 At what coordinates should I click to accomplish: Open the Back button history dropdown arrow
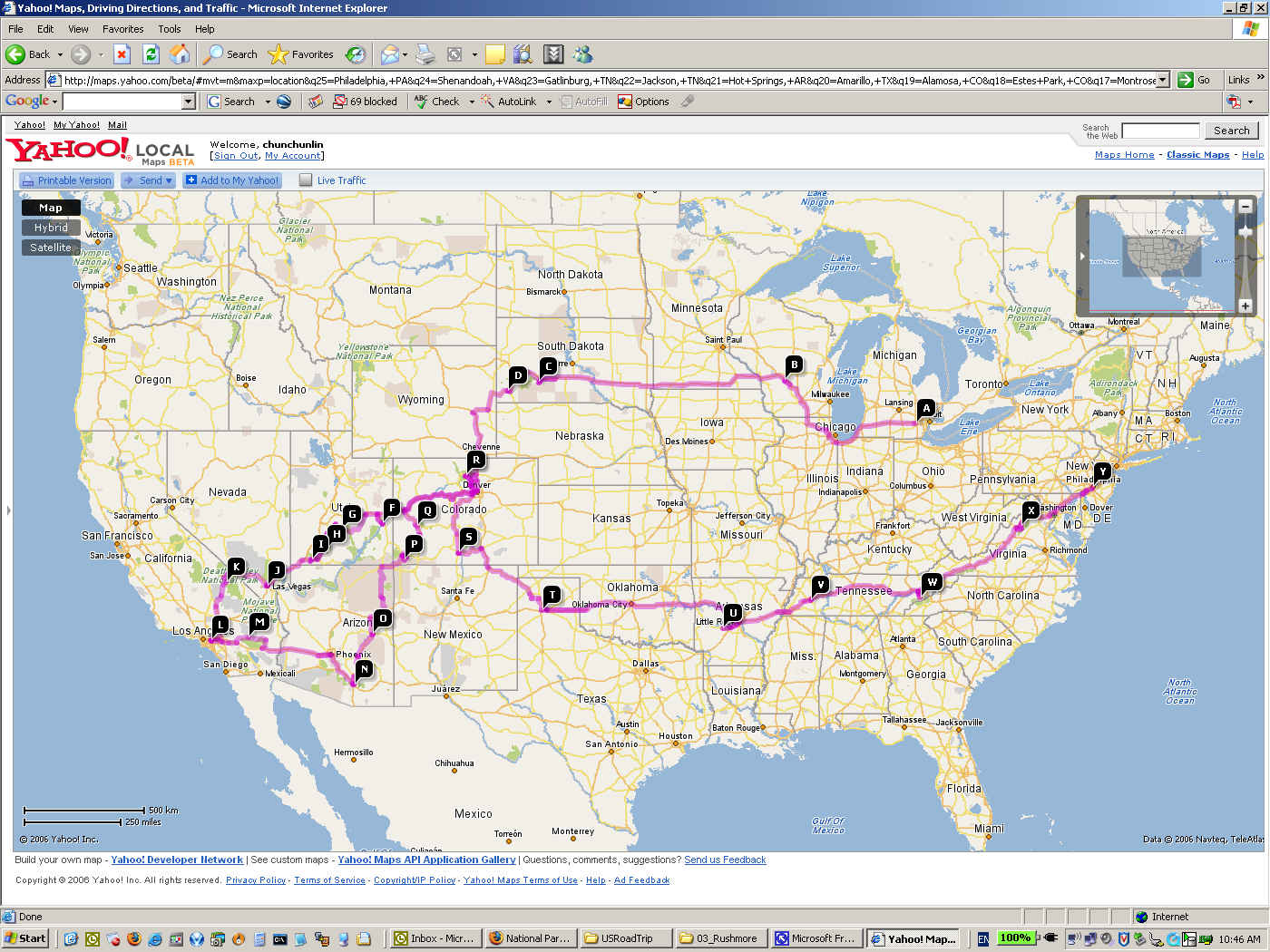pyautogui.click(x=60, y=54)
